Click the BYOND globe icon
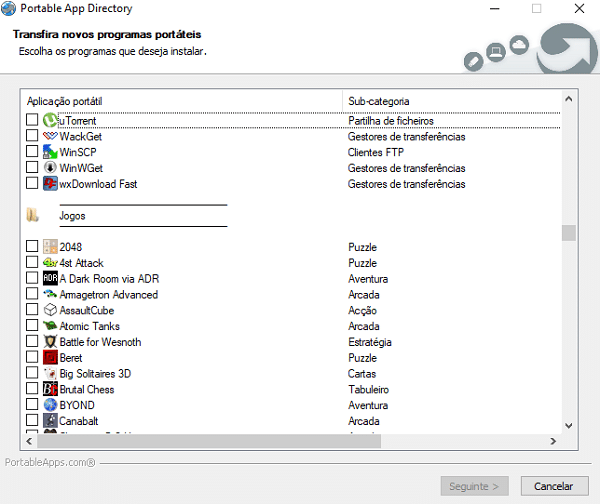The image size is (600, 504). pyautogui.click(x=50, y=405)
